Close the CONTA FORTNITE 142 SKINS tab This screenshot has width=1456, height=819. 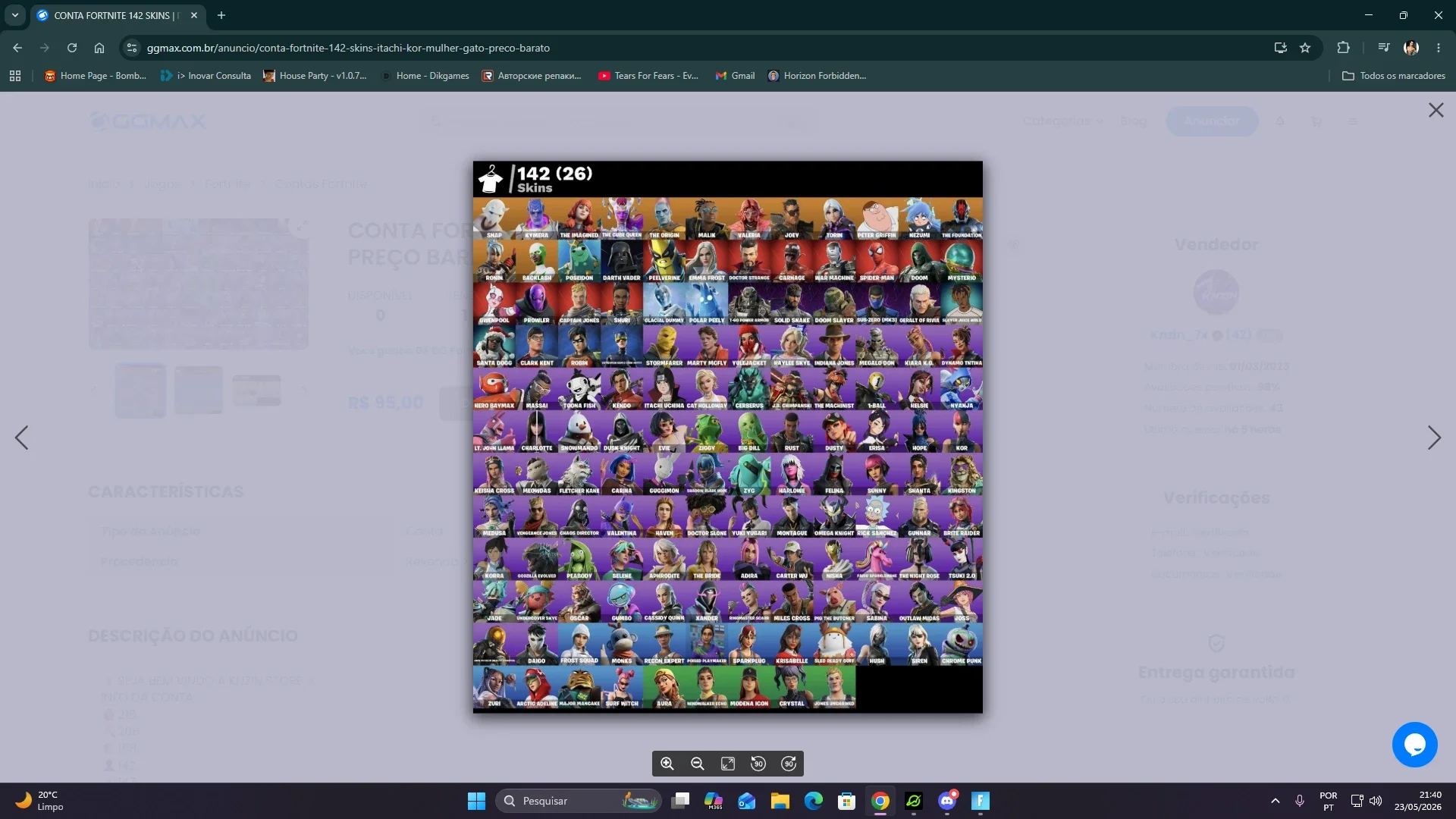click(194, 15)
